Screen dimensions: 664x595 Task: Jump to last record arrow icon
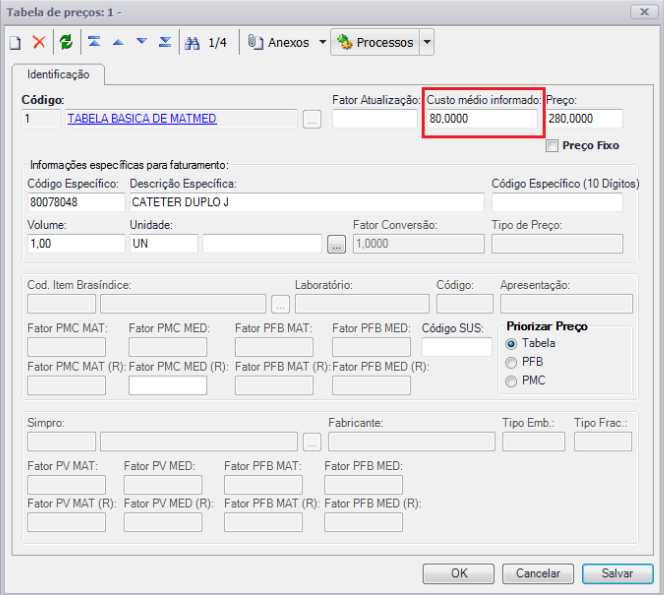coord(165,42)
